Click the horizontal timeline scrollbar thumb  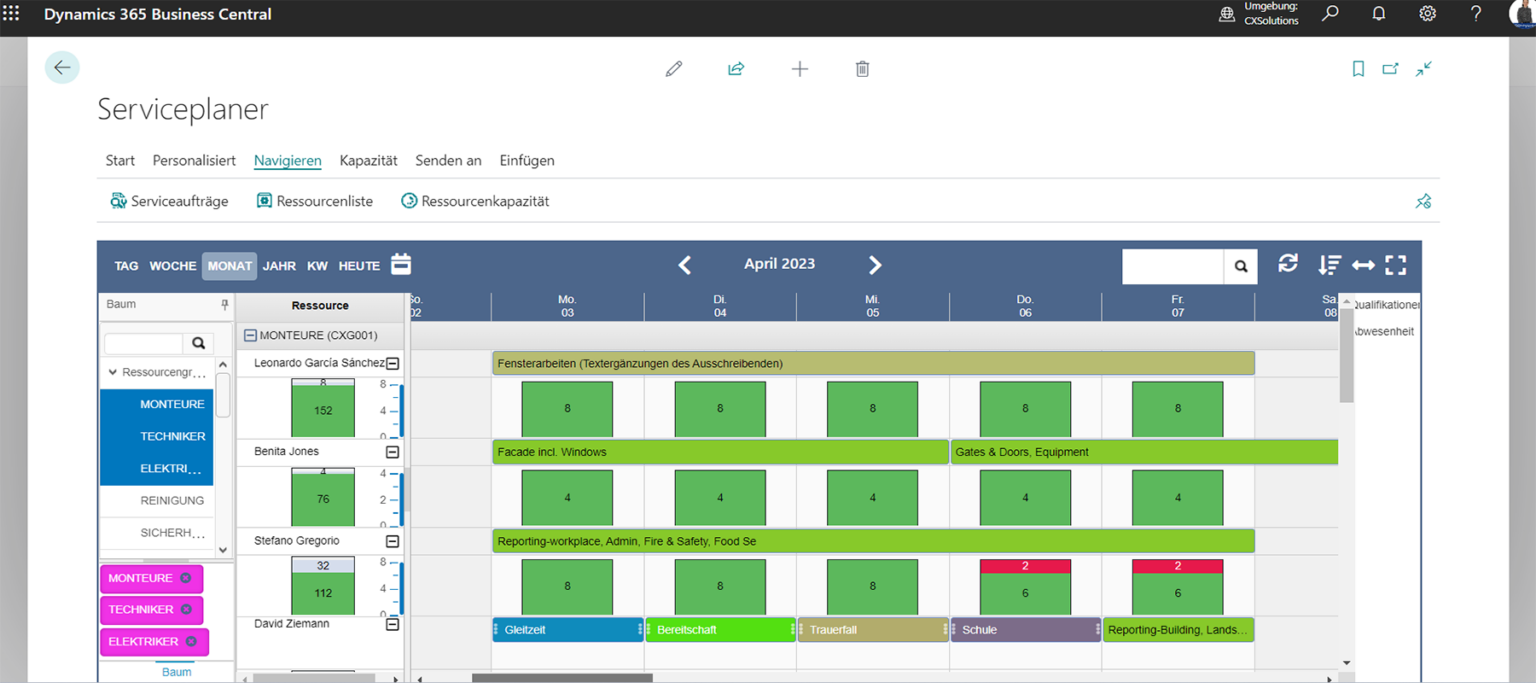562,678
